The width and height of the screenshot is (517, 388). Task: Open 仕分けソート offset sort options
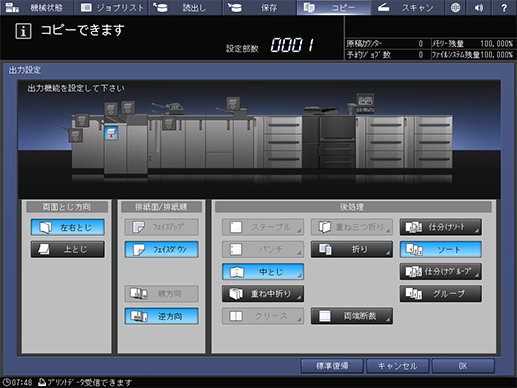[x=441, y=227]
